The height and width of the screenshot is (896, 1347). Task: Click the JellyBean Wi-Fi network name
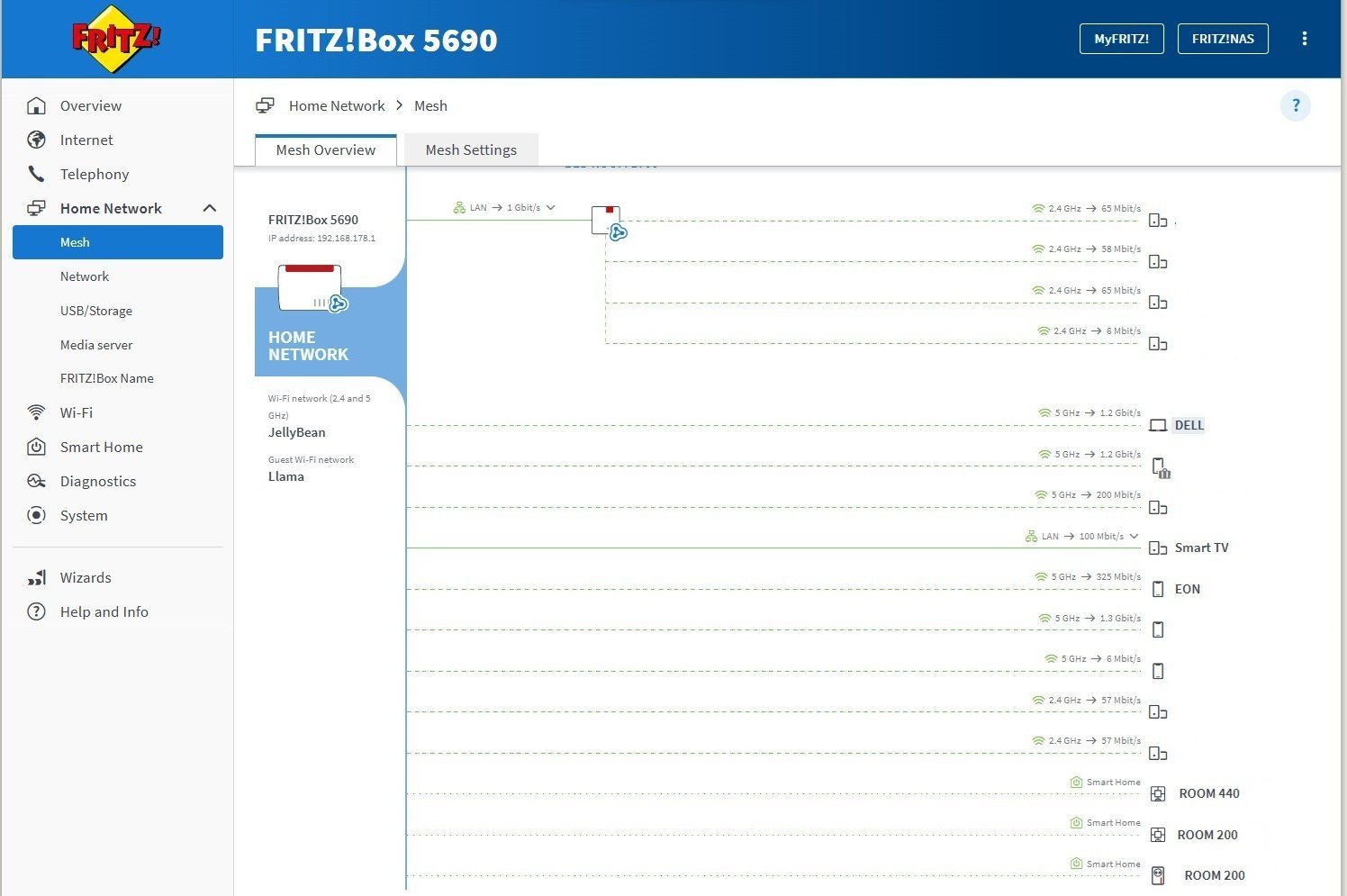[297, 432]
